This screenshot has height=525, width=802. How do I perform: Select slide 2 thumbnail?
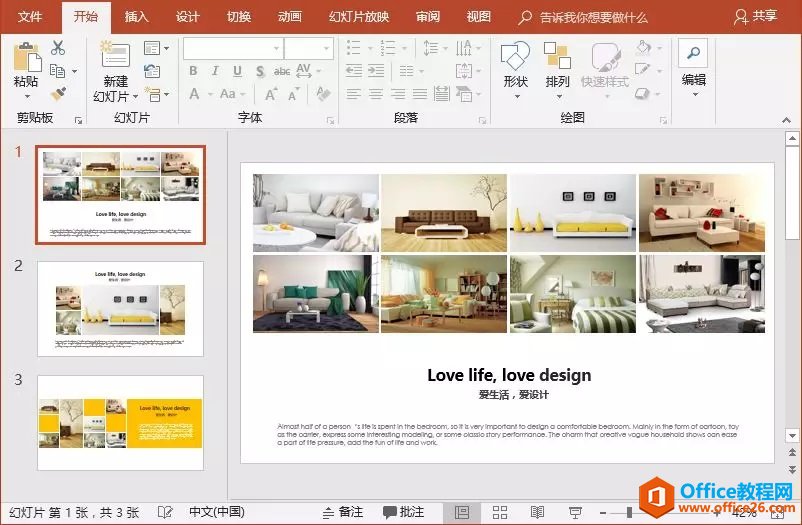click(120, 308)
